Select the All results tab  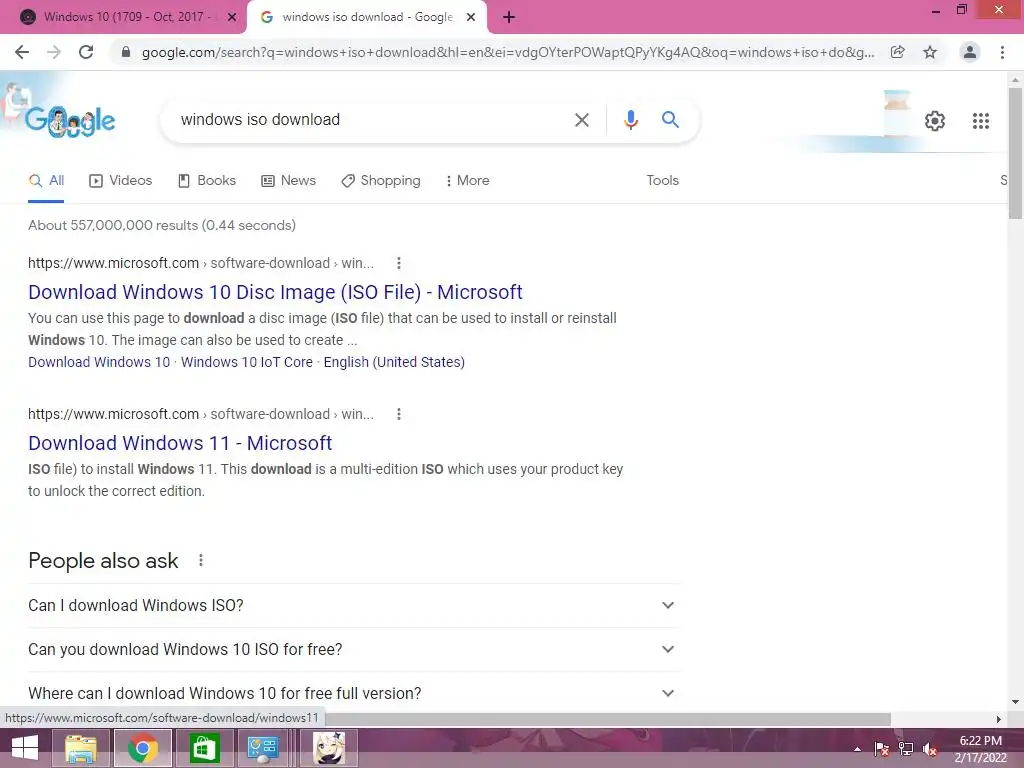click(x=46, y=181)
